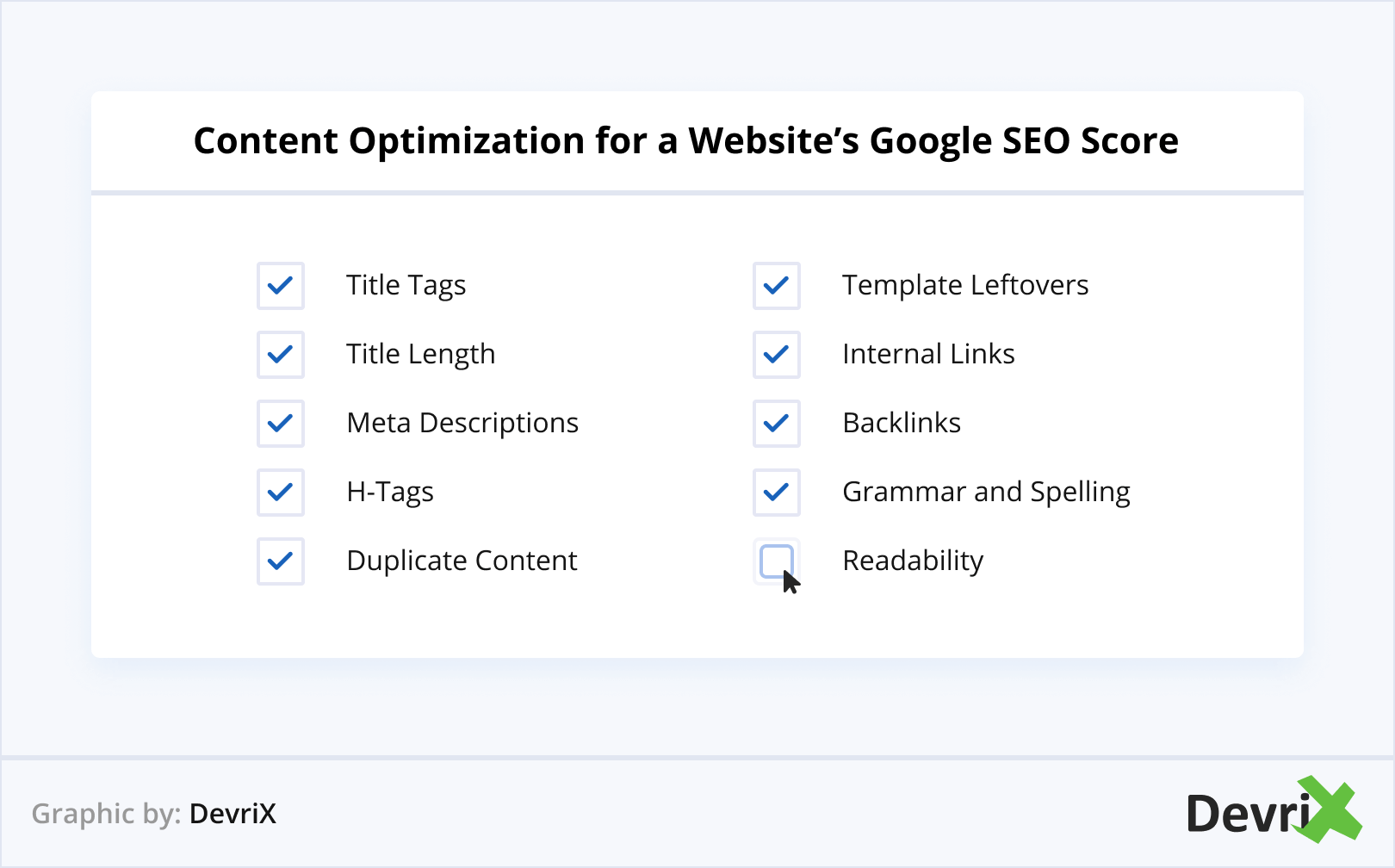The height and width of the screenshot is (868, 1395).
Task: Check the empty Readability checkbox
Action: tap(776, 561)
